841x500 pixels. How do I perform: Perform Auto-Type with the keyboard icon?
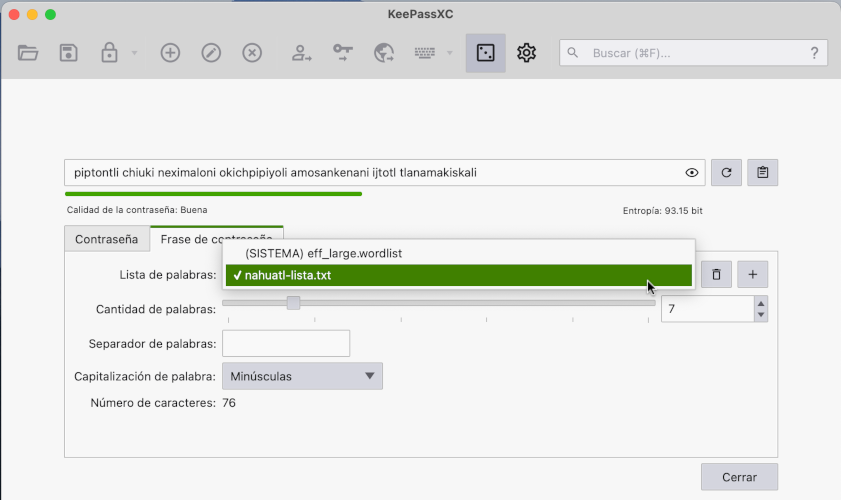(x=425, y=53)
